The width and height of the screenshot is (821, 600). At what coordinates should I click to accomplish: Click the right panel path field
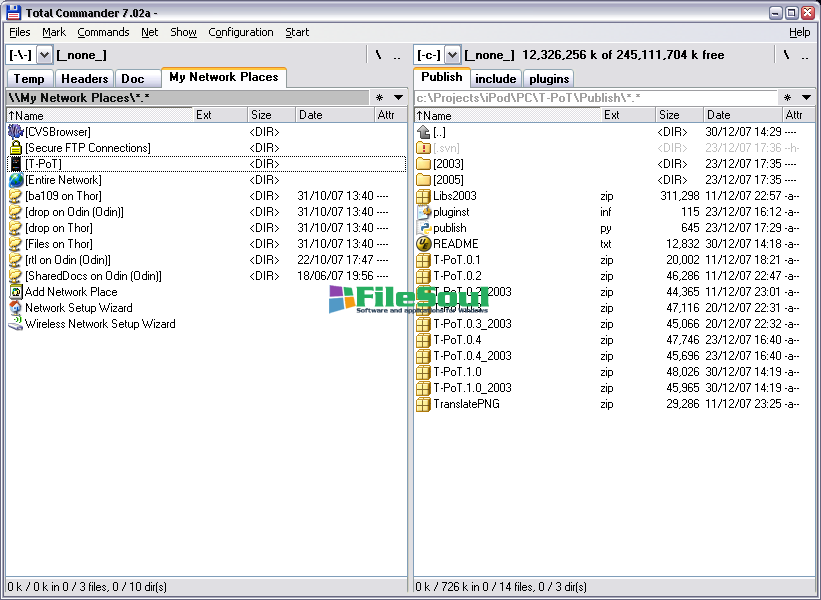[x=595, y=98]
